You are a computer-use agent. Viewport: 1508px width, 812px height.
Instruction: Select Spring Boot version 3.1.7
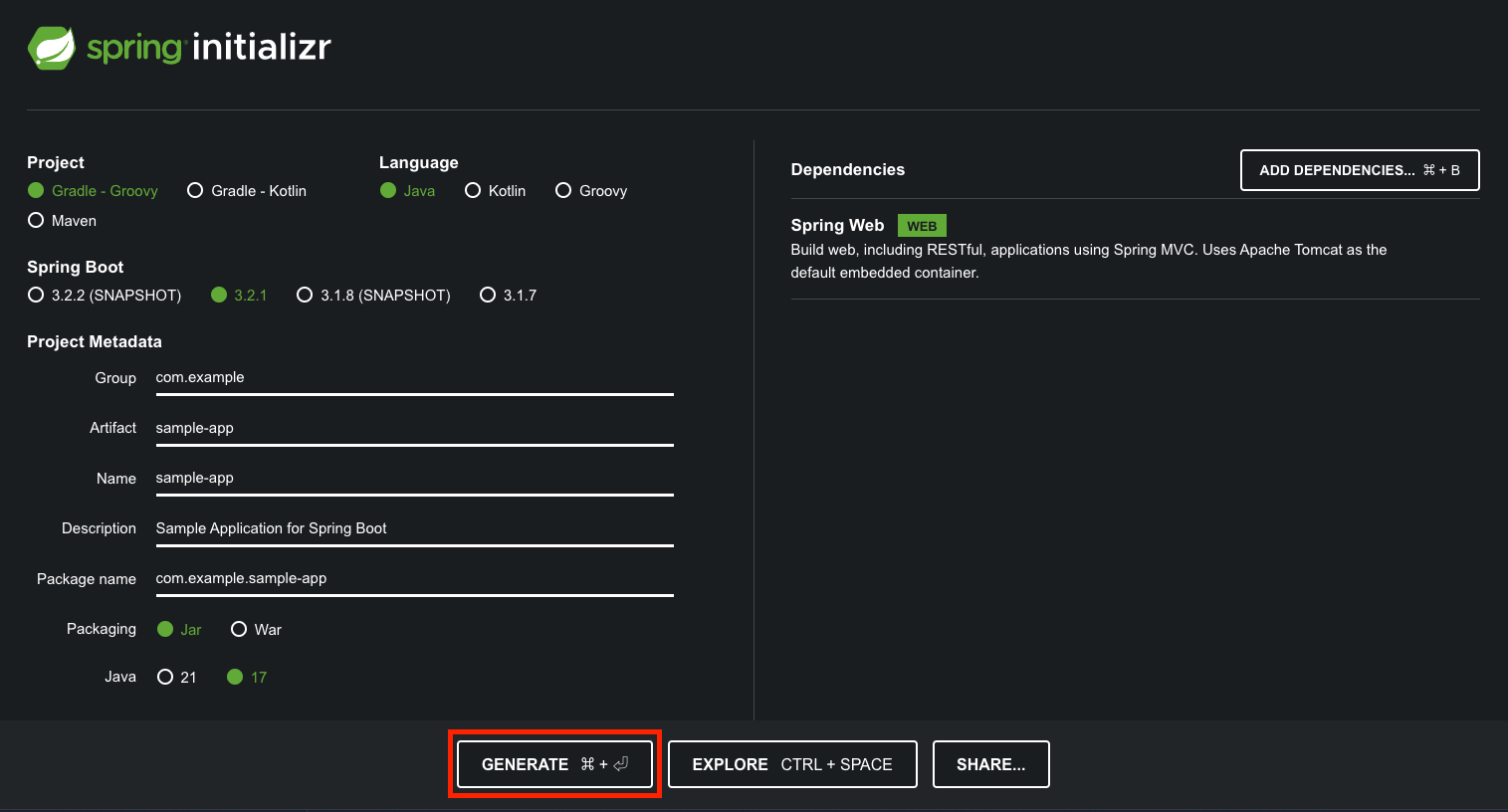pos(488,295)
